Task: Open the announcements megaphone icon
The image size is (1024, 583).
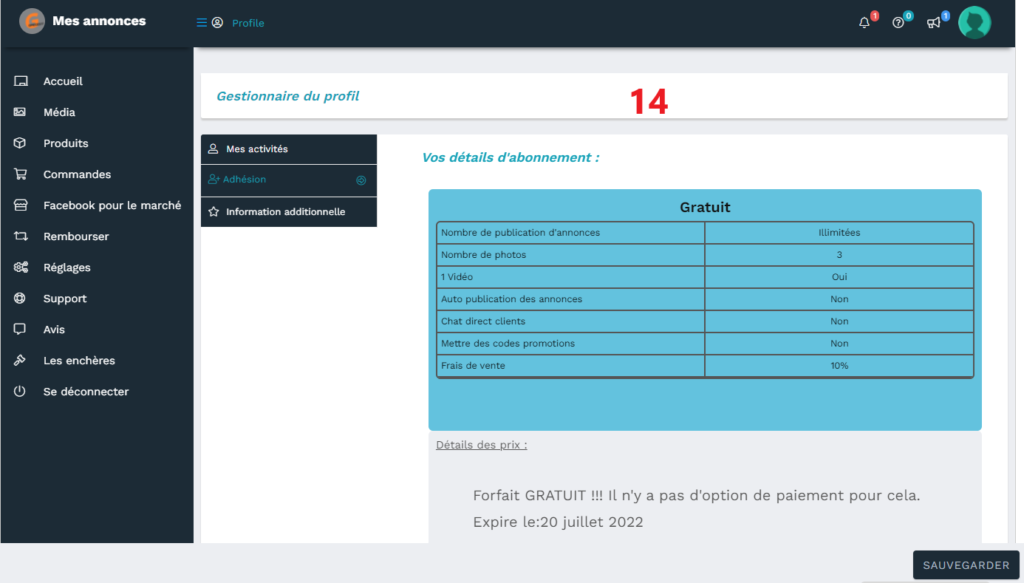Action: pyautogui.click(x=933, y=23)
